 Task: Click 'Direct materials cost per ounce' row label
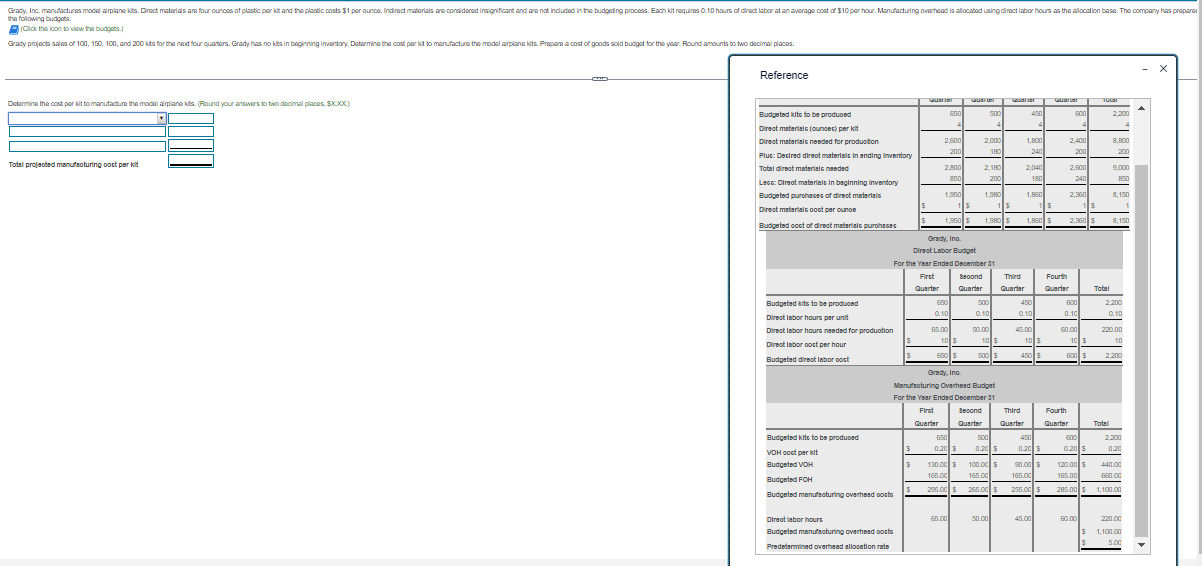(x=810, y=209)
